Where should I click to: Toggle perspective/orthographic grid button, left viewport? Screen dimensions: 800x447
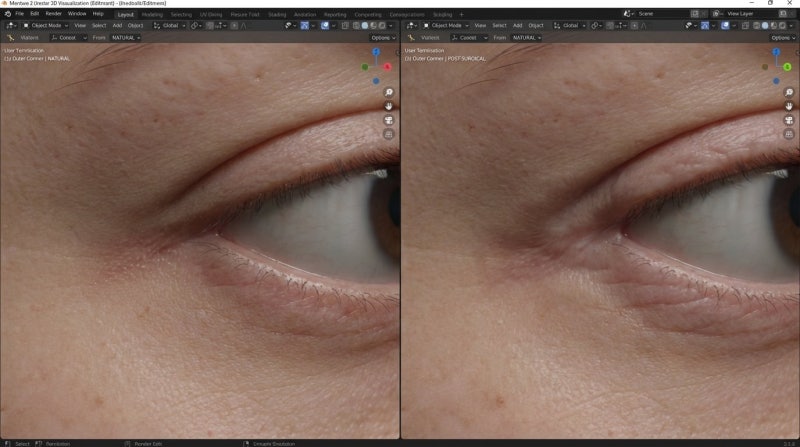coord(389,134)
